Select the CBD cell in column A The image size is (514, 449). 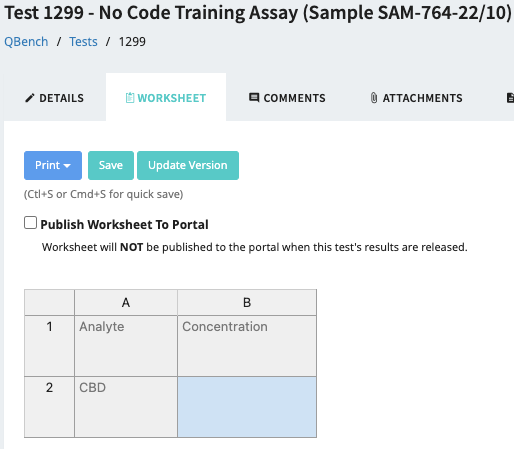click(x=126, y=407)
